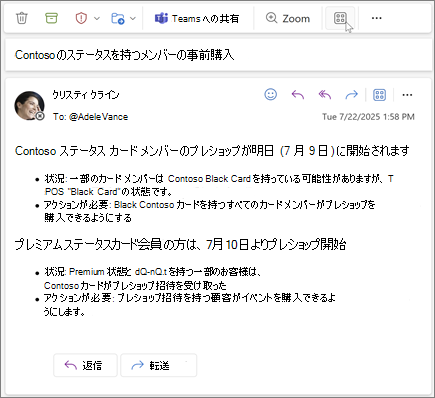Screen dimensions: 435x398
Task: Click the sender name クリスティ クライン
Action: point(86,95)
